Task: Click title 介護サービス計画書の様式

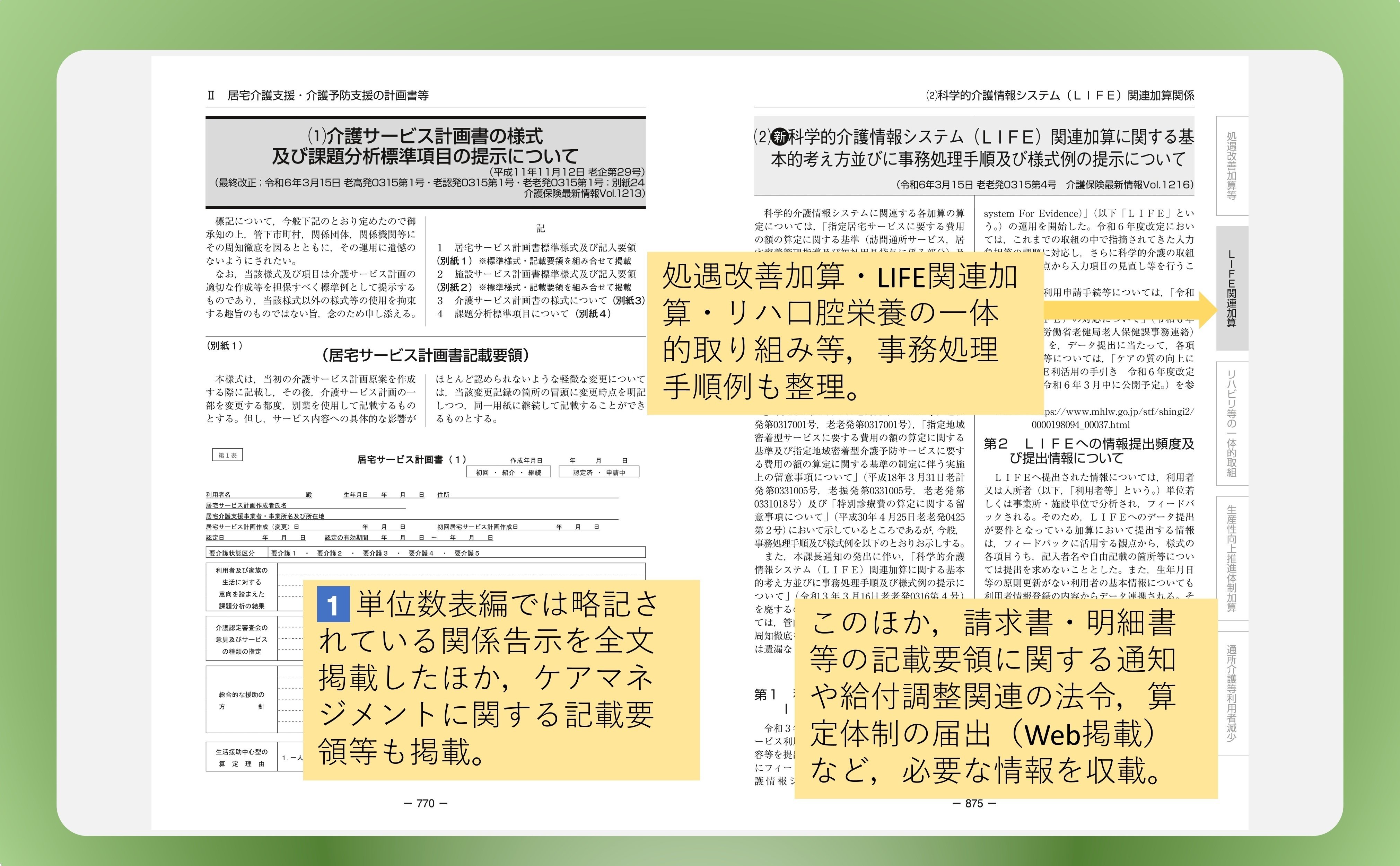Action: pos(425,136)
